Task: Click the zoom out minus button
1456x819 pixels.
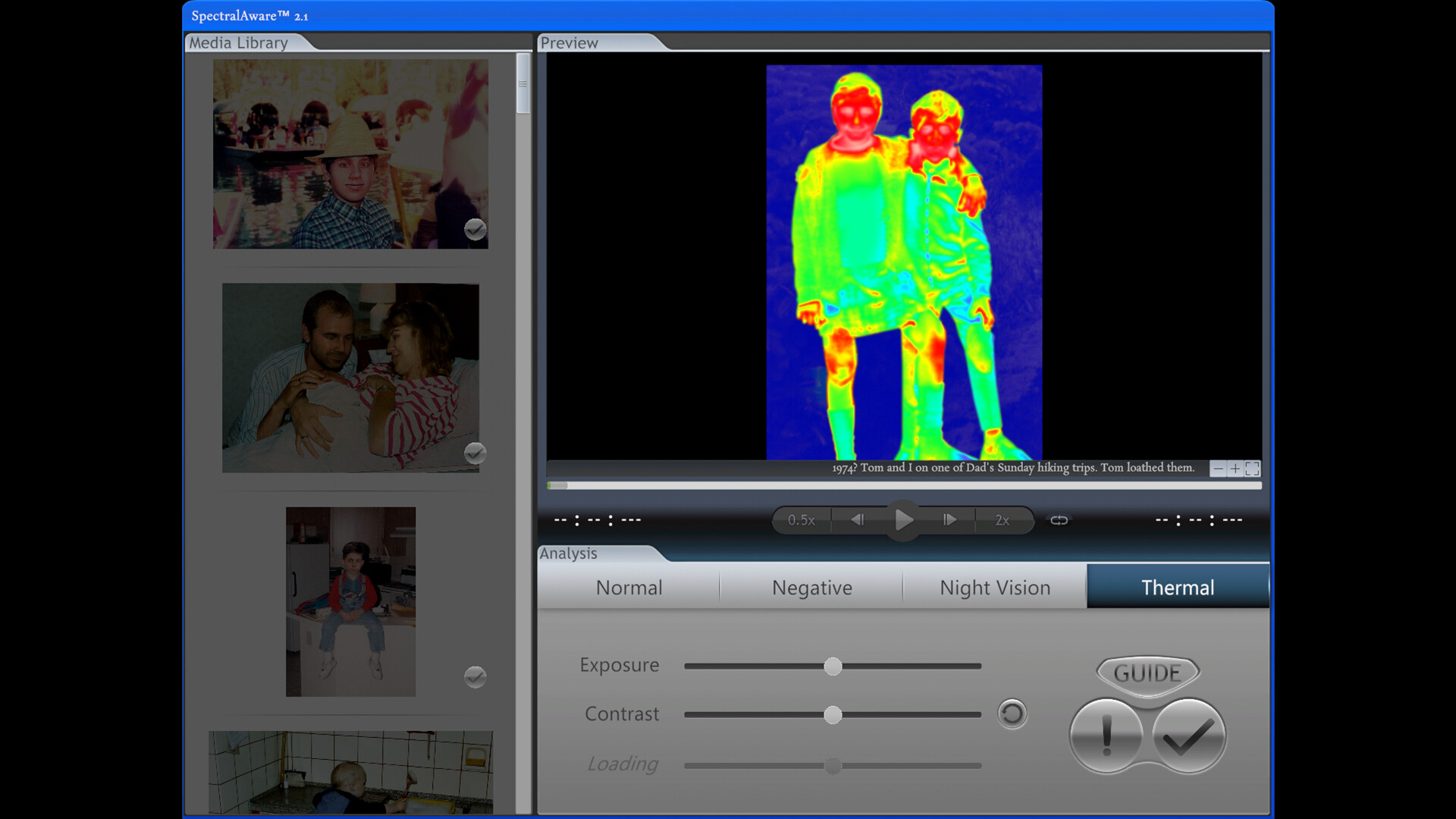Action: 1217,469
